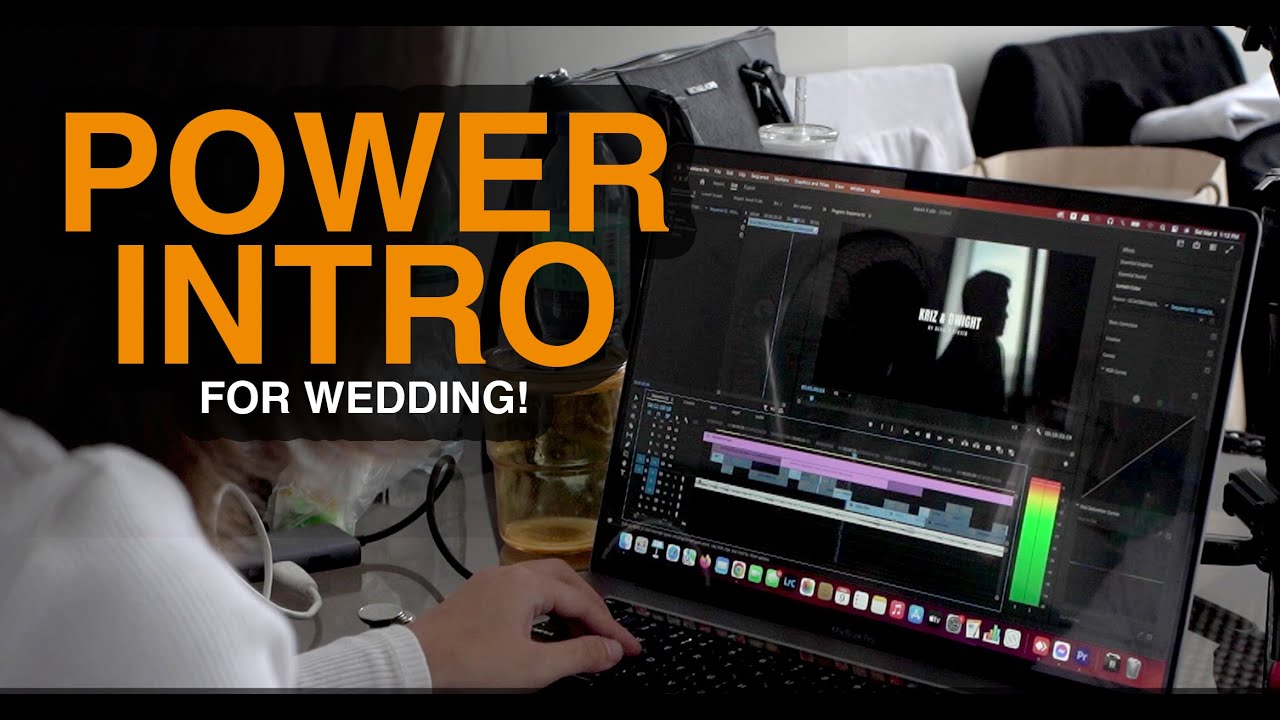Viewport: 1280px width, 720px height.
Task: Open App Store from the Dock
Action: pyautogui.click(x=916, y=613)
